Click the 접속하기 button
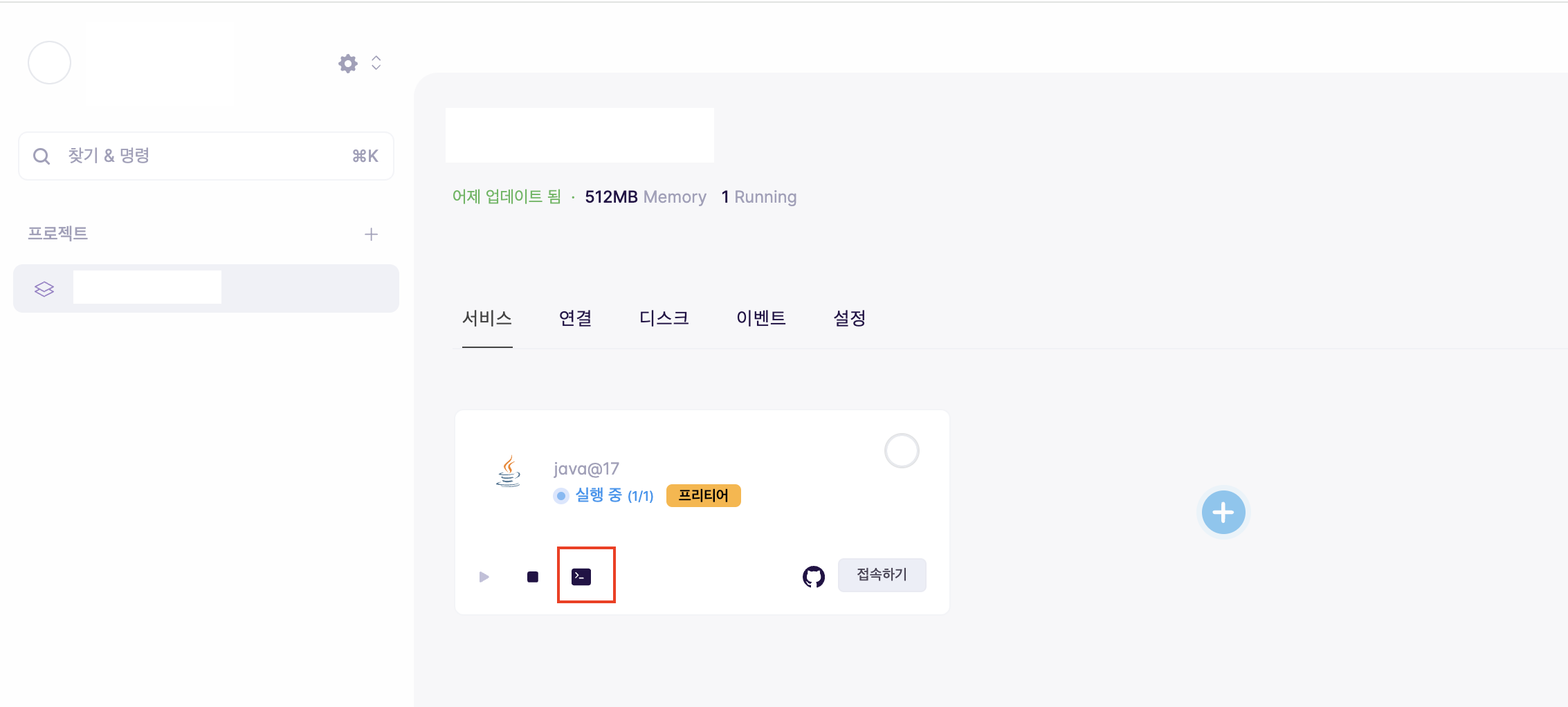The width and height of the screenshot is (1568, 707). (882, 575)
